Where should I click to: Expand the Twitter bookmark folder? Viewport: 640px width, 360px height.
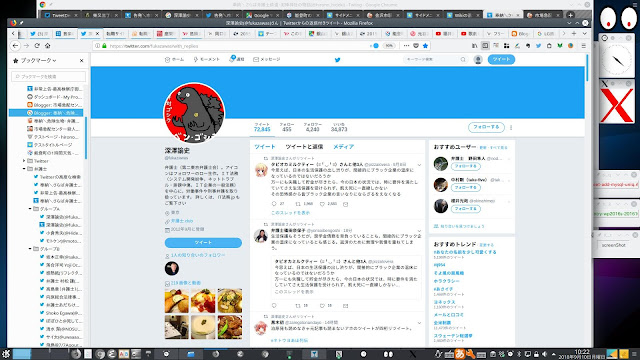pyautogui.click(x=24, y=161)
